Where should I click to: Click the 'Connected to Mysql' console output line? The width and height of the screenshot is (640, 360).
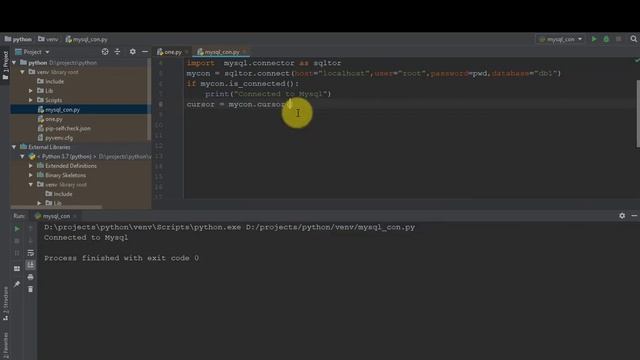coord(86,238)
